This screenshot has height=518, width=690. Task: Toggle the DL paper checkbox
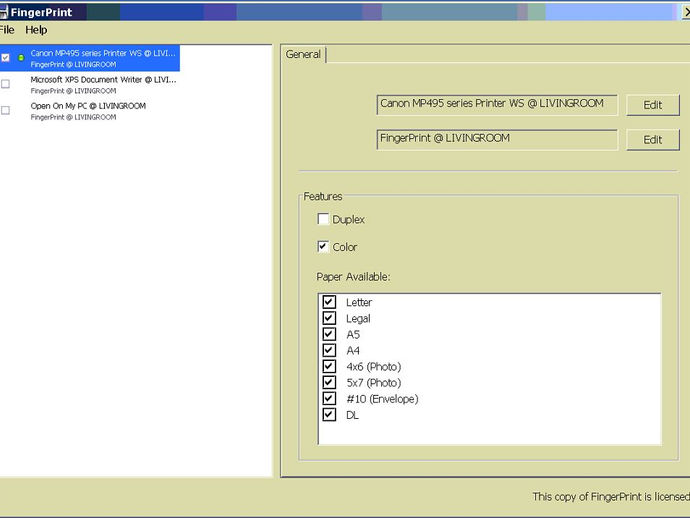[329, 414]
